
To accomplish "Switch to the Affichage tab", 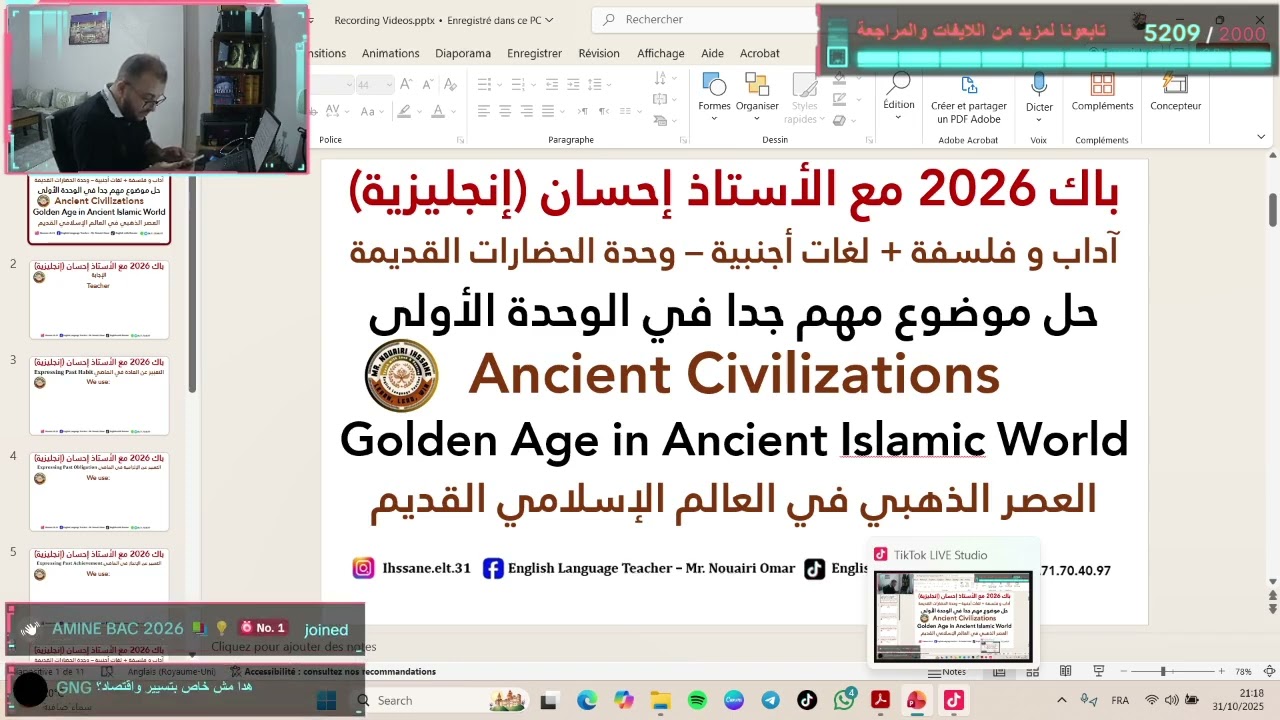I will tap(661, 53).
